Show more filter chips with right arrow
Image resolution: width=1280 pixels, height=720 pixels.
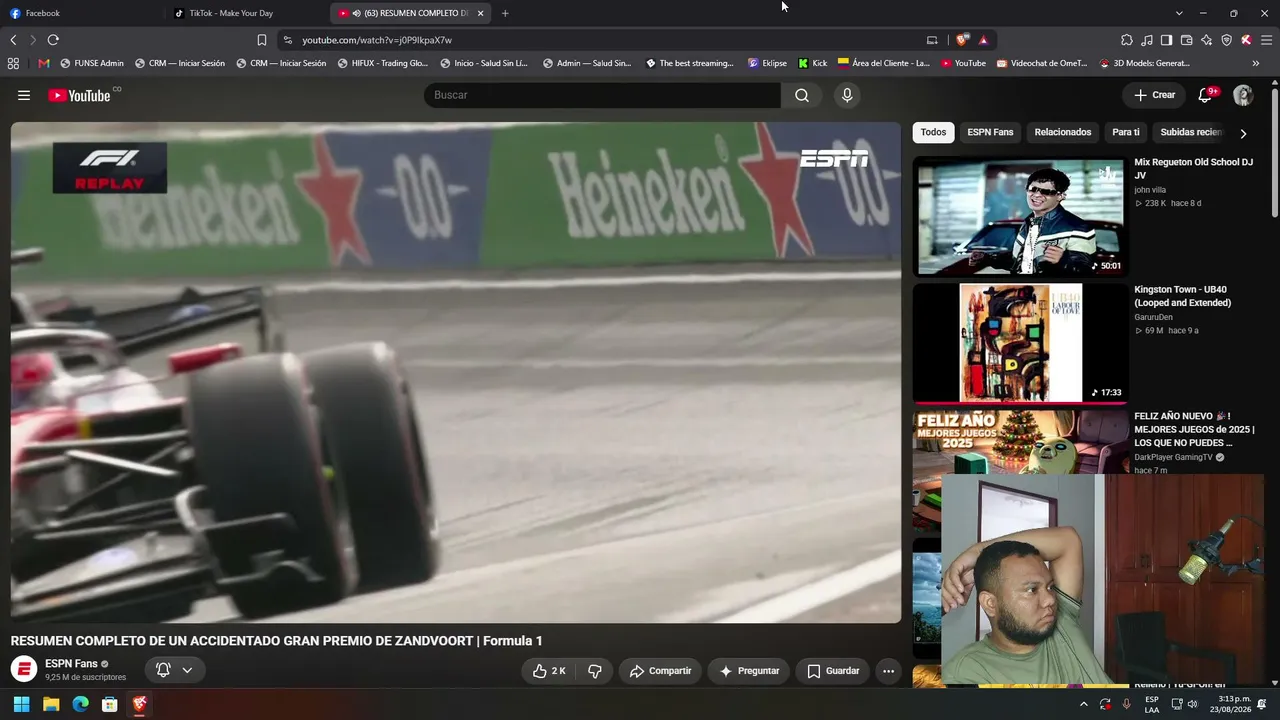coord(1243,133)
